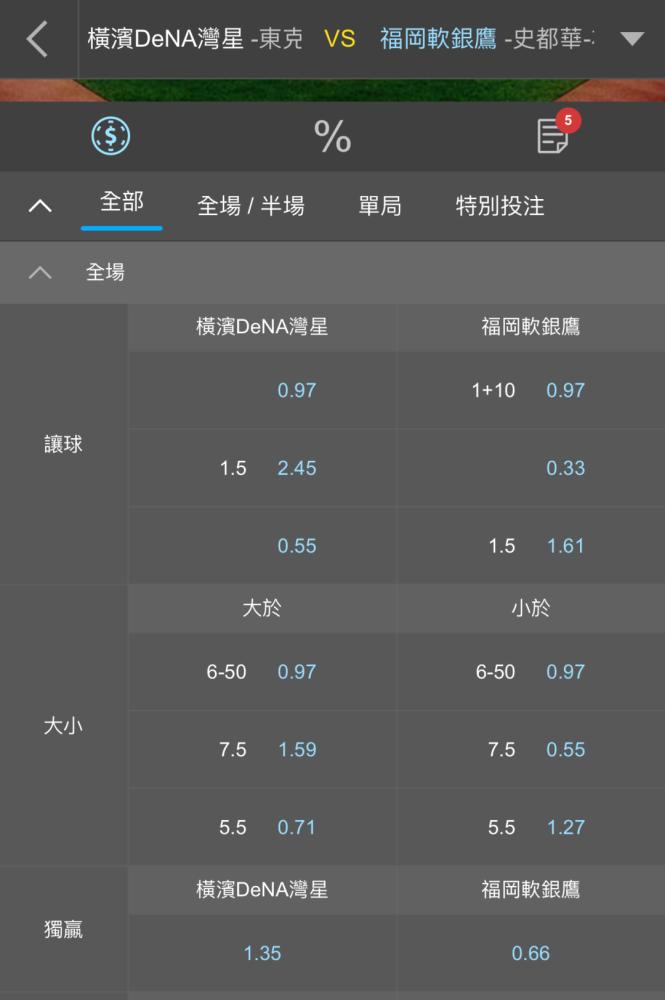Choose 大於 5.5 at 0.71
This screenshot has width=665, height=1000.
[x=262, y=827]
